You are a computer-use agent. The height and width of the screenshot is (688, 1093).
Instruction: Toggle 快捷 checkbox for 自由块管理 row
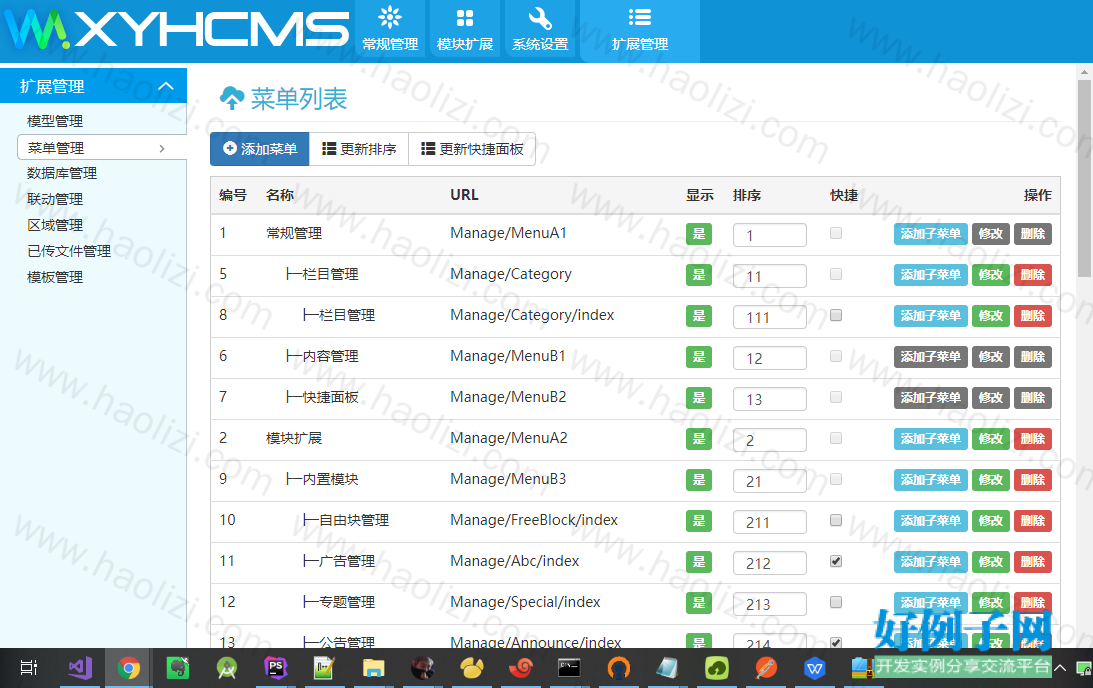pos(836,520)
